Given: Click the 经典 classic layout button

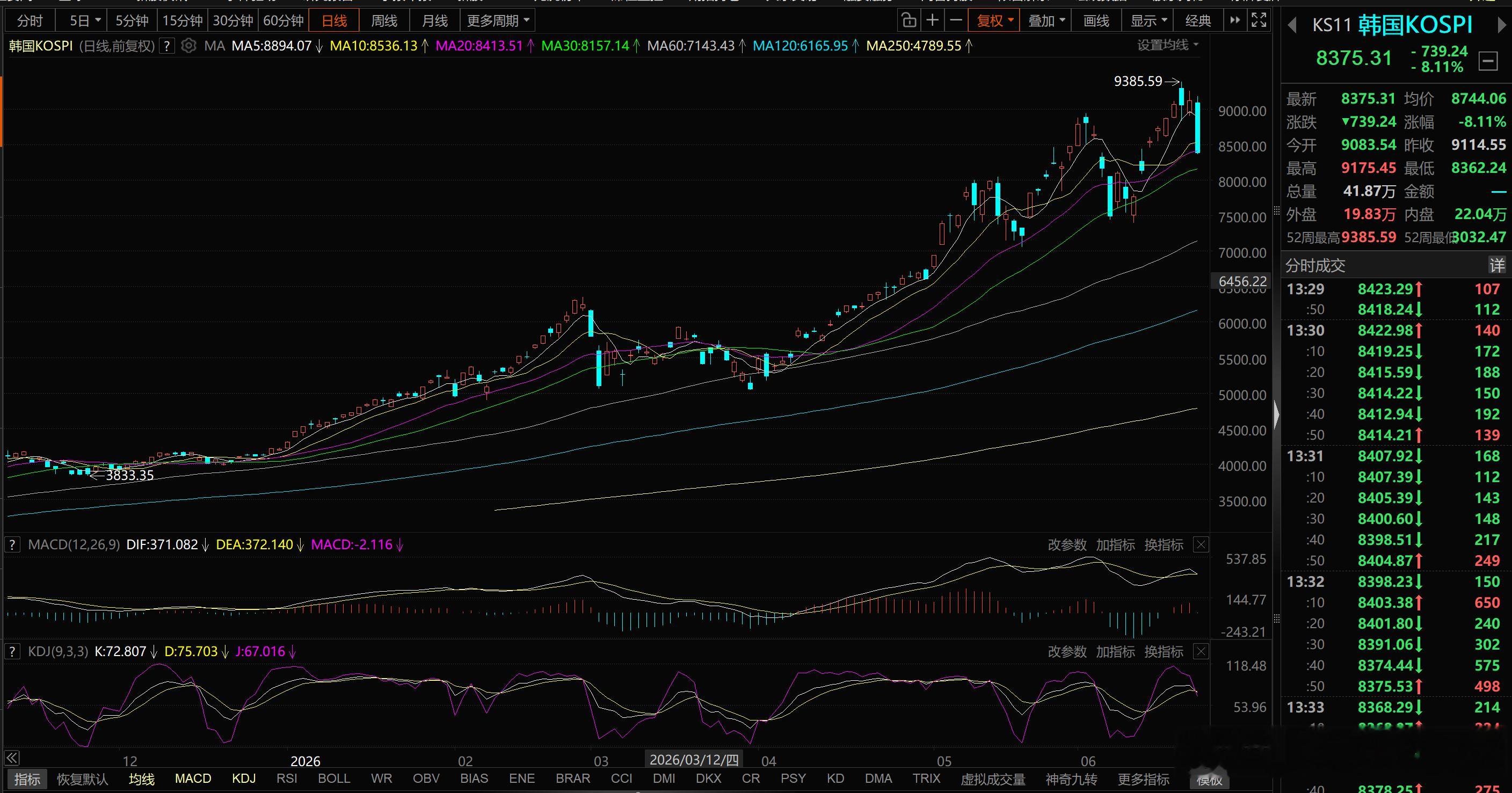Looking at the screenshot, I should coord(1198,21).
